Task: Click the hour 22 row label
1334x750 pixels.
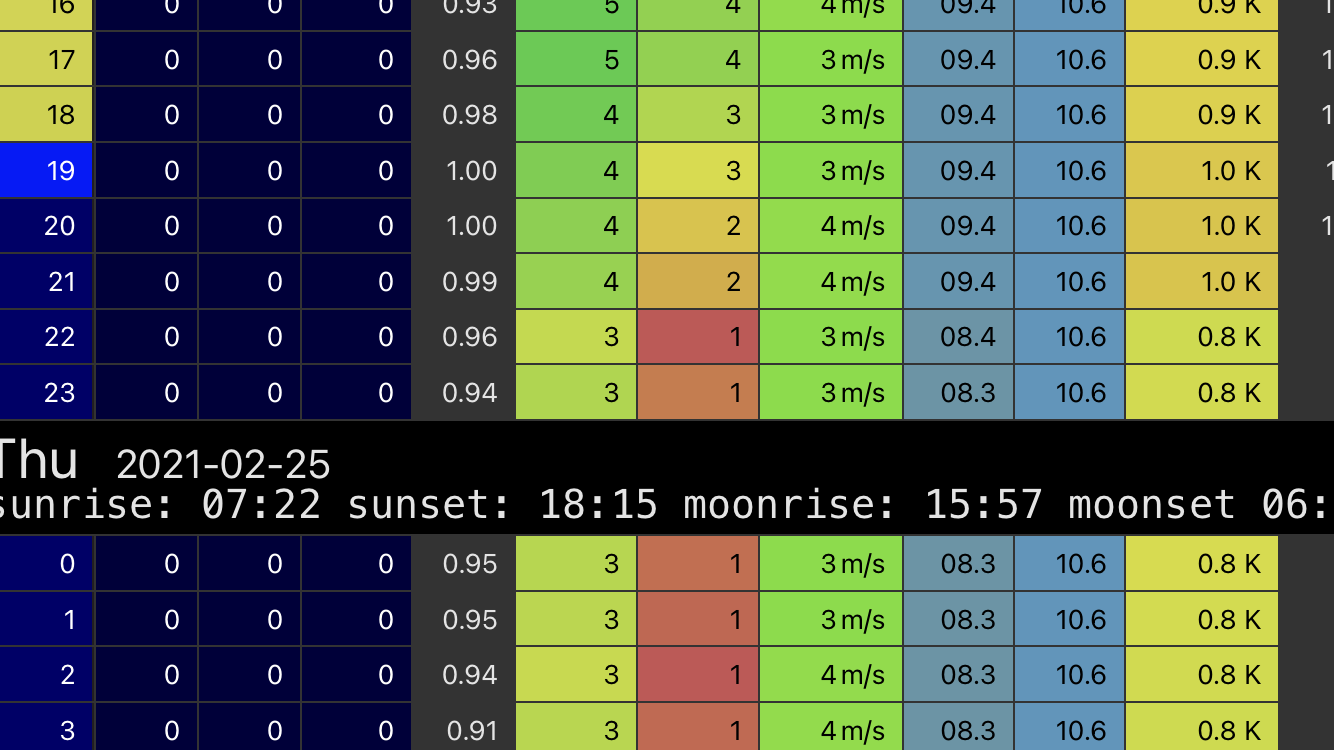Action: click(x=47, y=337)
